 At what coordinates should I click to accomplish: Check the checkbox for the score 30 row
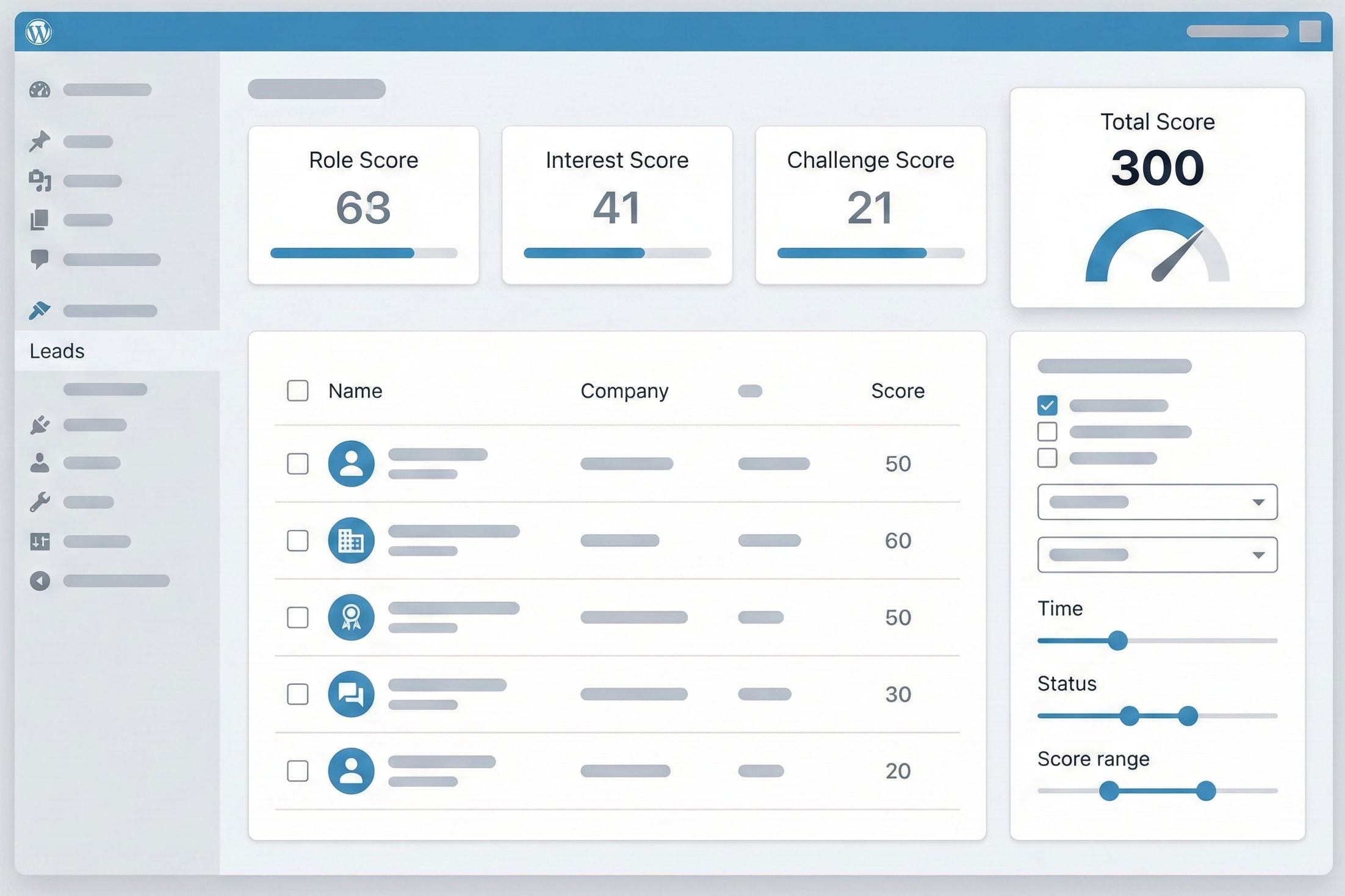(298, 694)
